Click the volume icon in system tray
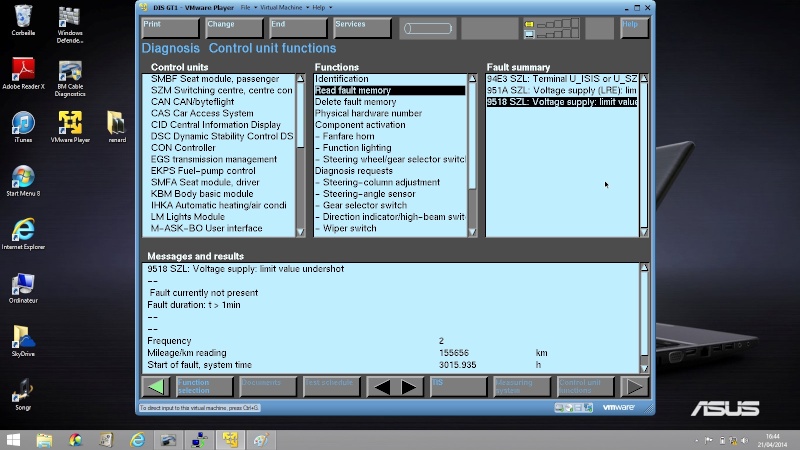The width and height of the screenshot is (800, 450). [x=744, y=440]
